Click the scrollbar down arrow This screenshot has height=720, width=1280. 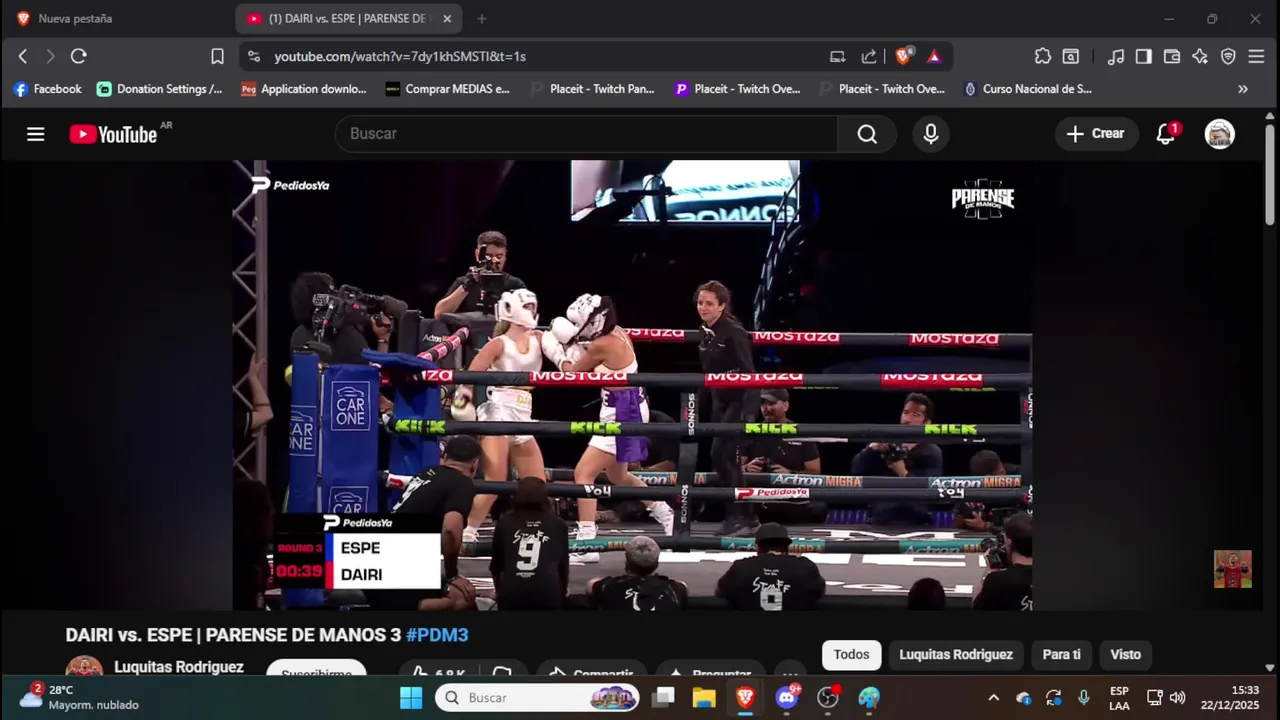pyautogui.click(x=1270, y=667)
